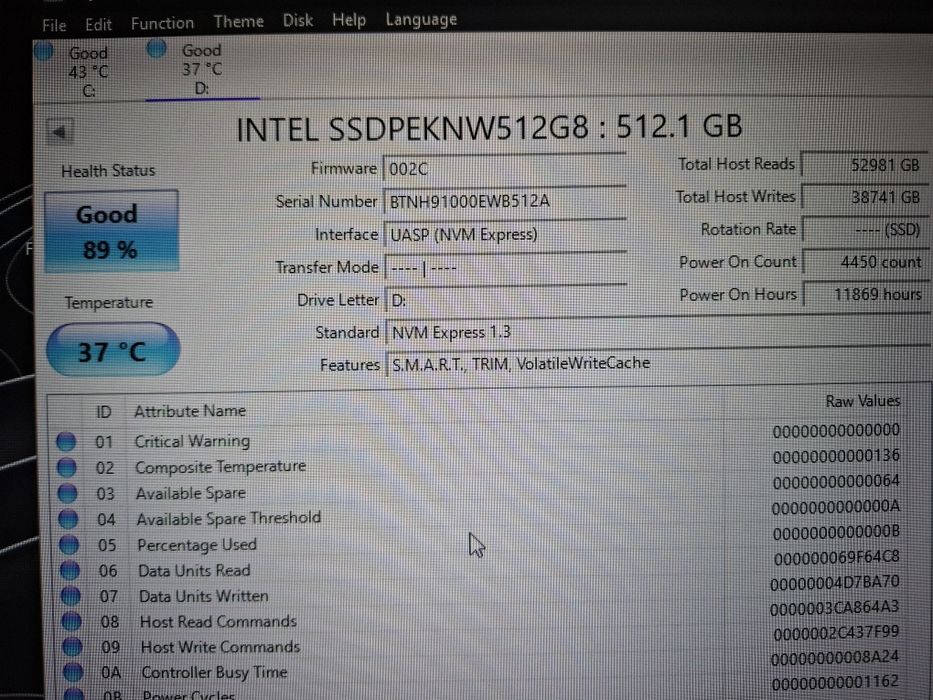Select the Percentage Used attribute name
Screen dimensions: 933x700
pos(197,545)
